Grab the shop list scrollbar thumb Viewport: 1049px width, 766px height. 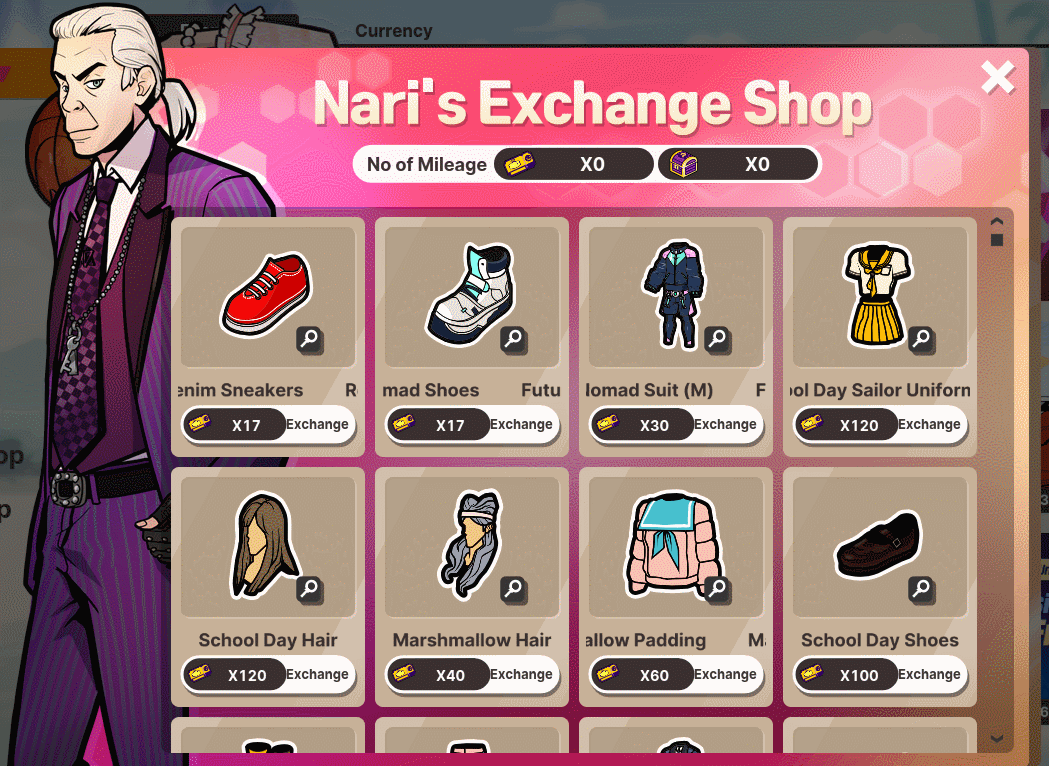[x=997, y=240]
